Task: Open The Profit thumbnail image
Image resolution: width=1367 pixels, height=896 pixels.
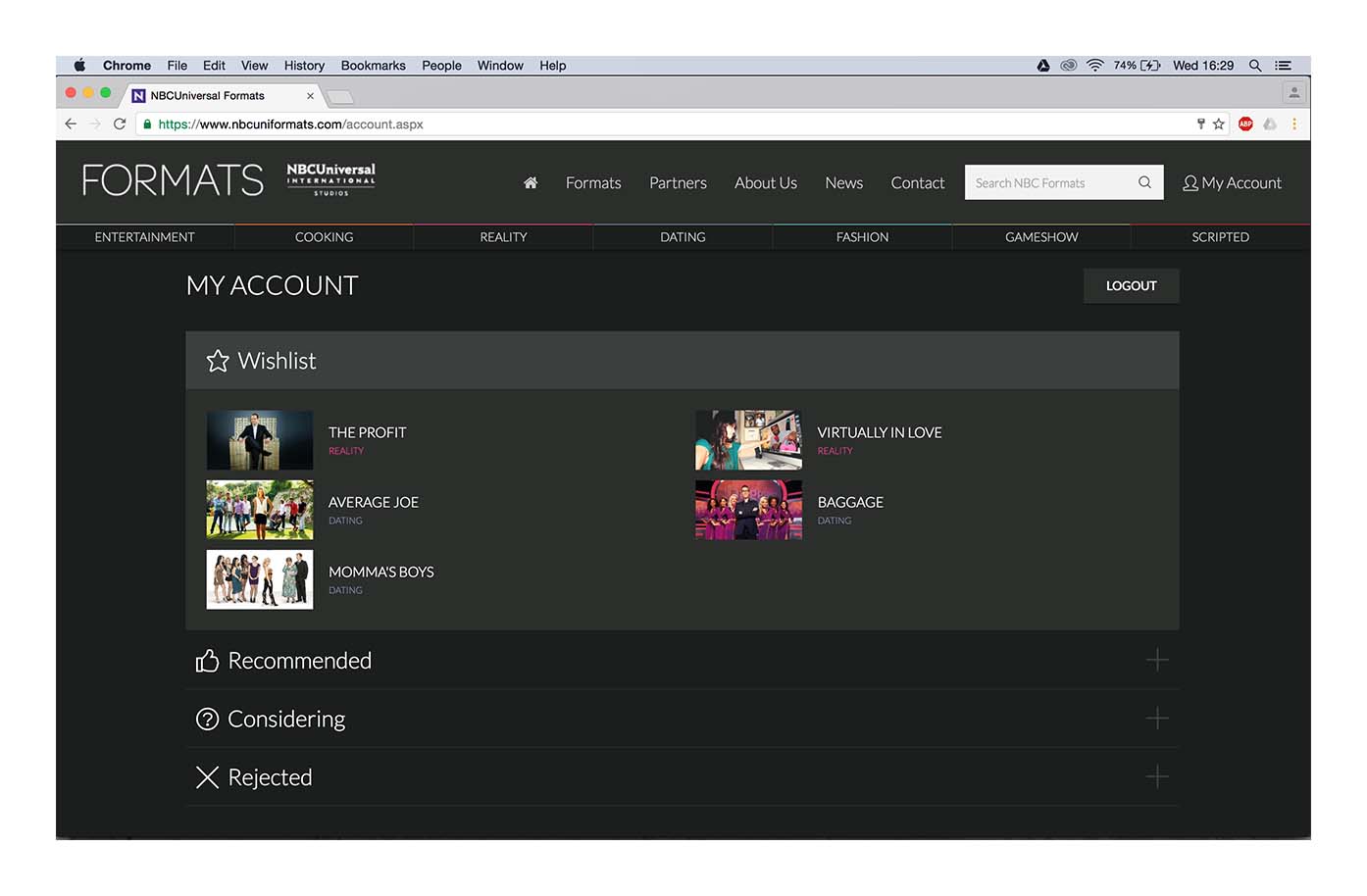Action: pos(260,440)
